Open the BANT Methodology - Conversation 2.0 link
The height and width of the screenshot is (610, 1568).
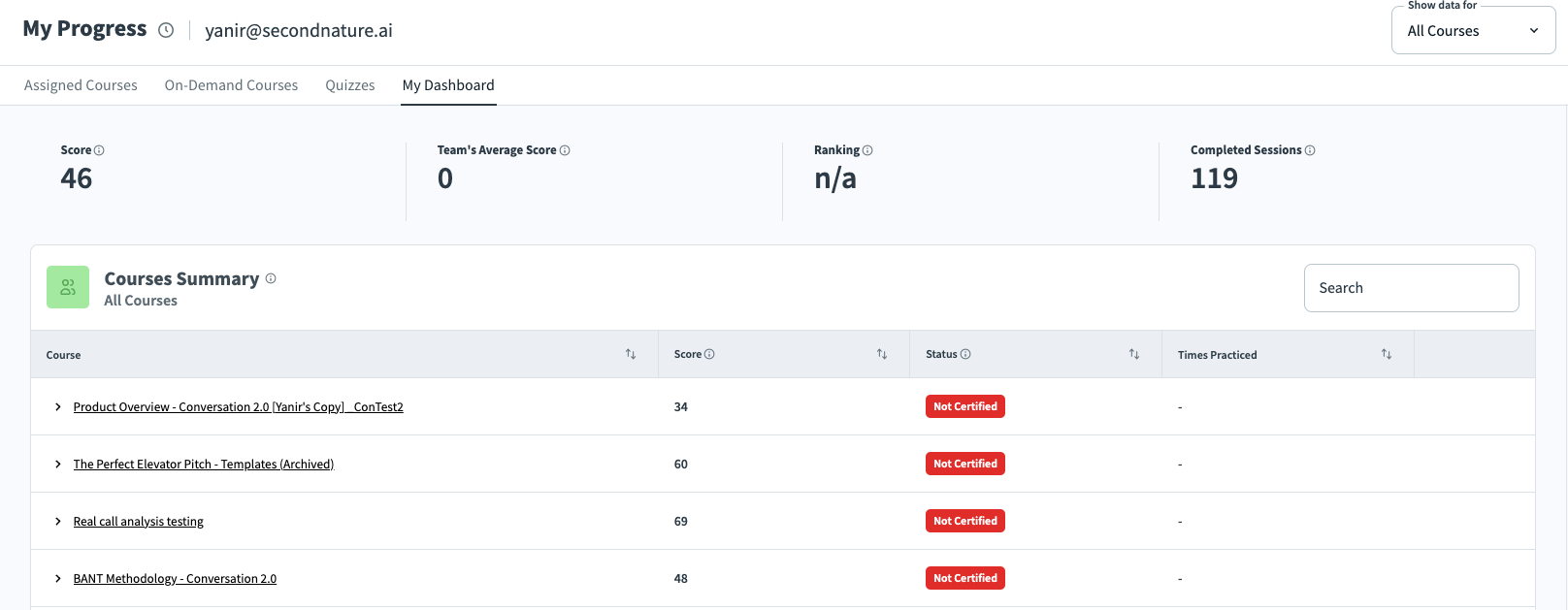coord(175,579)
